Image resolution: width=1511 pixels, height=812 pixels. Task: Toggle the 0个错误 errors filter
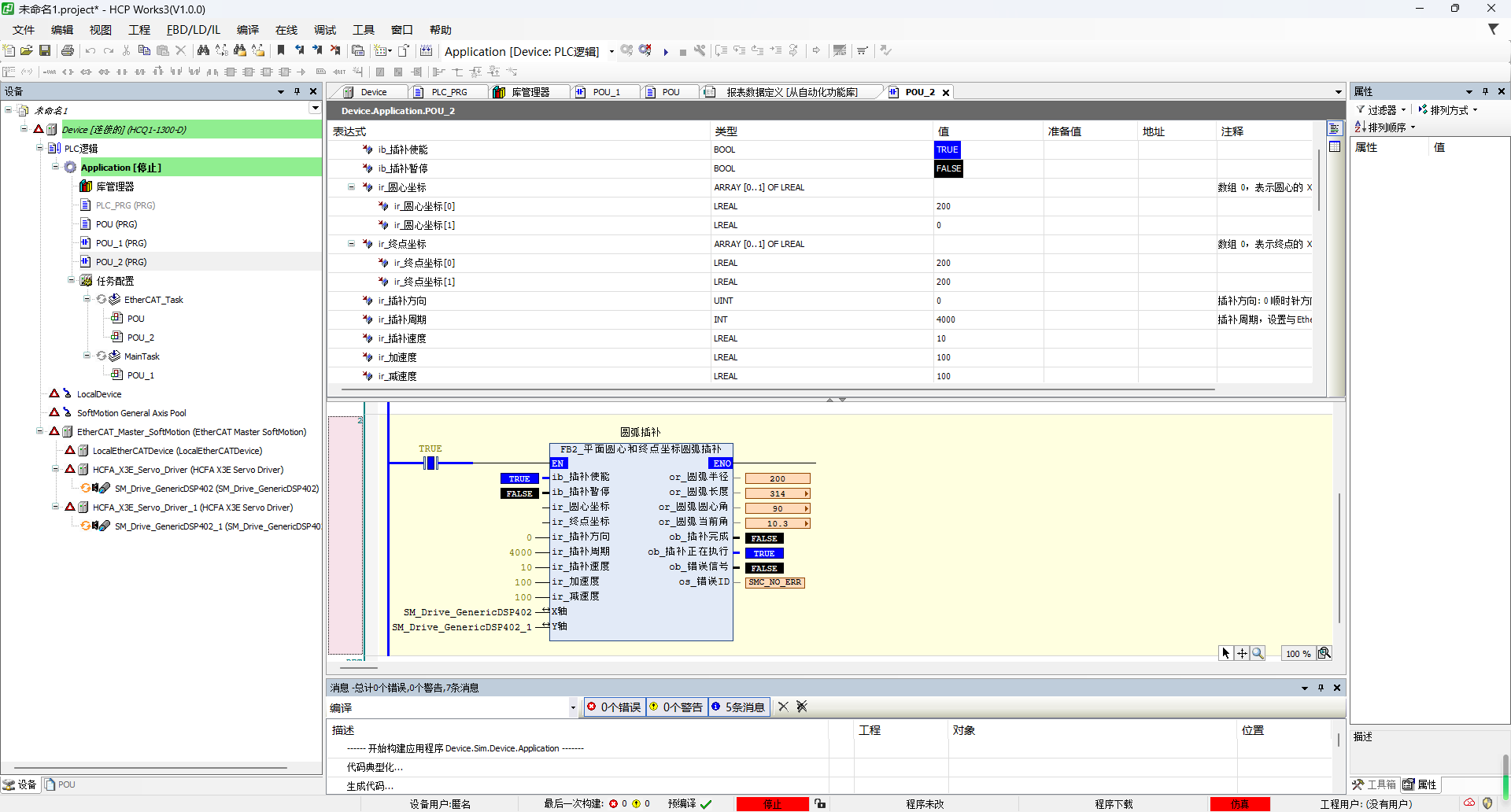point(615,707)
